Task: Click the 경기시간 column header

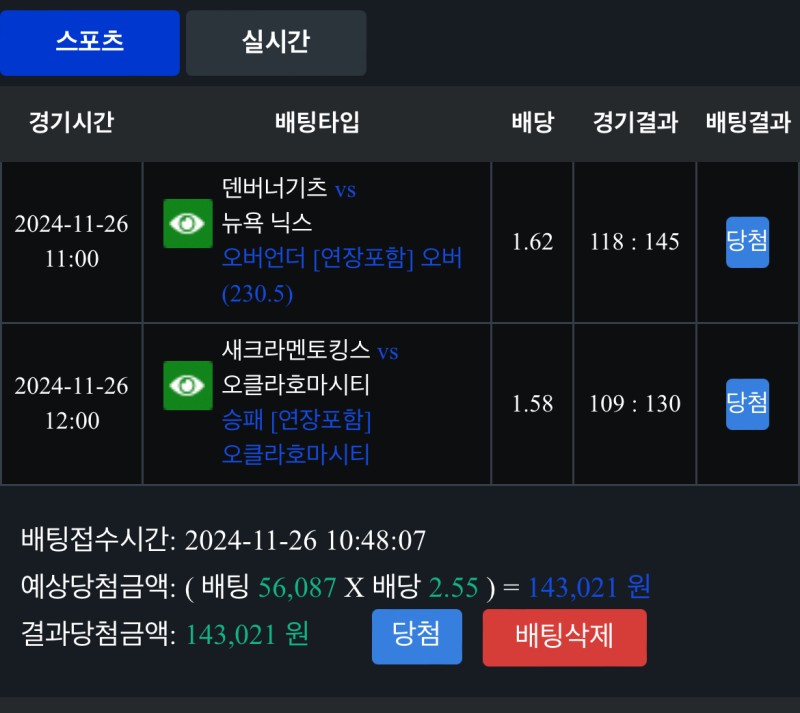Action: 71,123
